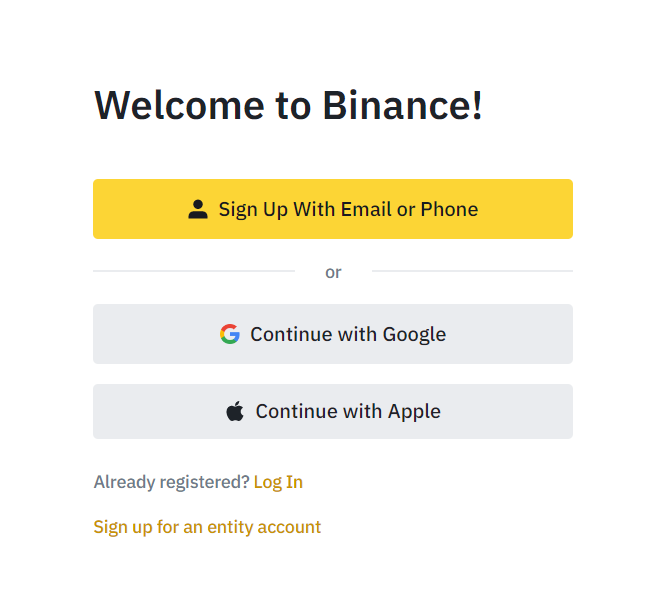Click the Welcome to Binance! heading
663x613 pixels.
(x=288, y=105)
